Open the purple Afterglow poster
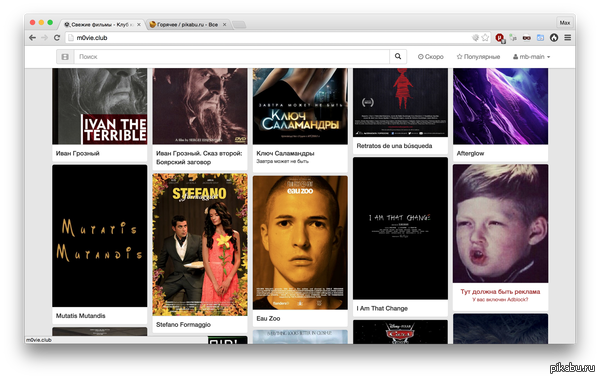The width and height of the screenshot is (600, 379). click(x=501, y=106)
